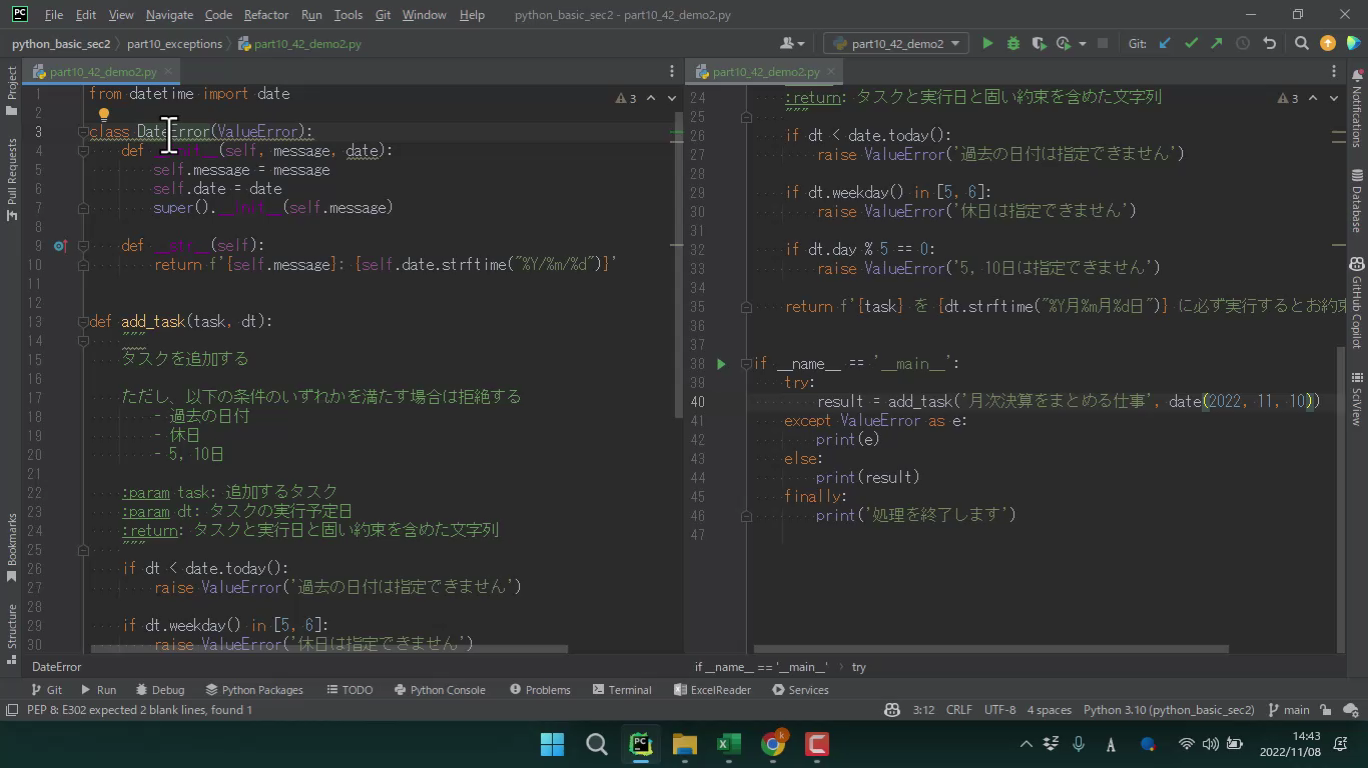Toggle the Structure side panel

(x=12, y=625)
